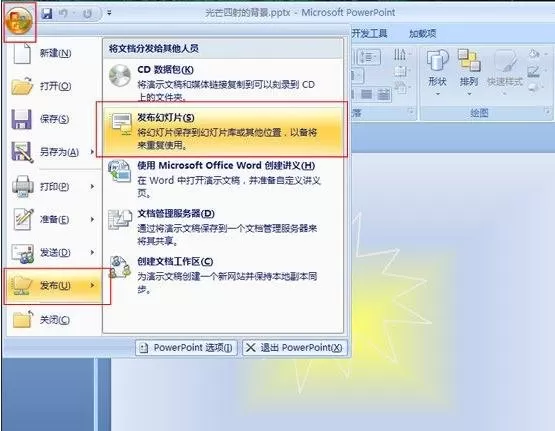Image resolution: width=555 pixels, height=431 pixels.
Task: Click the shape outline icon in ribbon
Action: coord(536,71)
